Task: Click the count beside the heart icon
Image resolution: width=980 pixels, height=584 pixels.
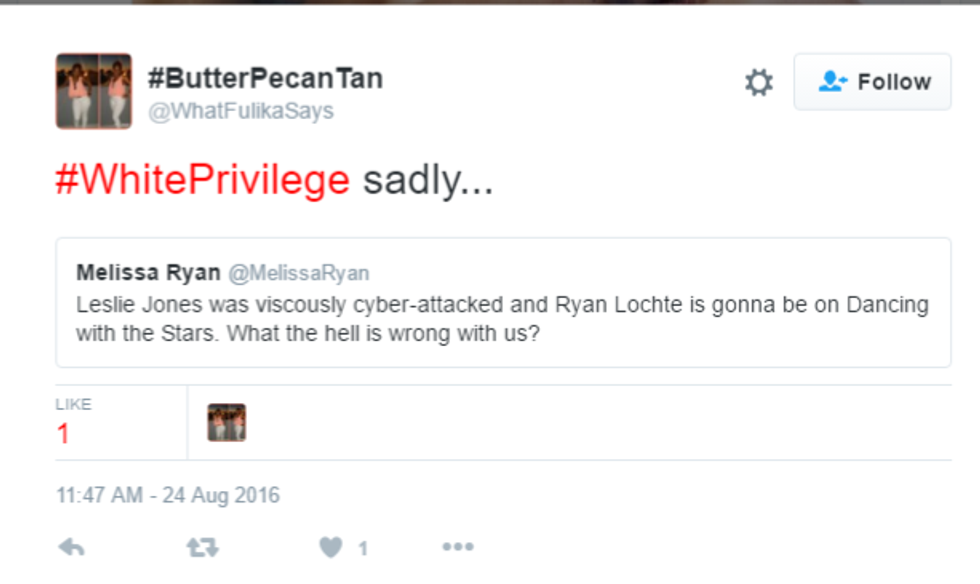Action: pyautogui.click(x=363, y=548)
